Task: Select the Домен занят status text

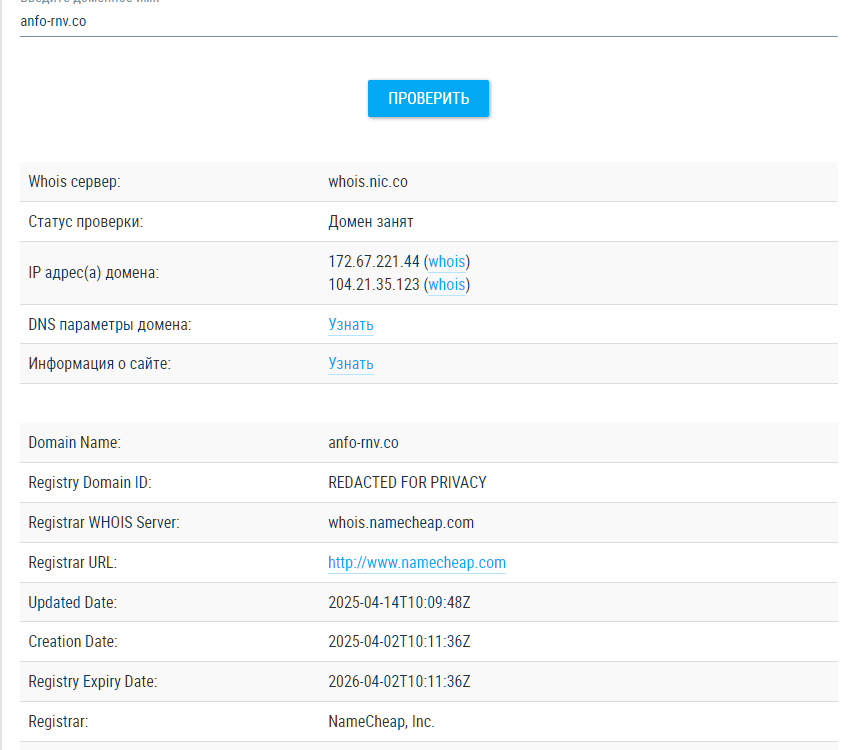Action: coord(371,222)
